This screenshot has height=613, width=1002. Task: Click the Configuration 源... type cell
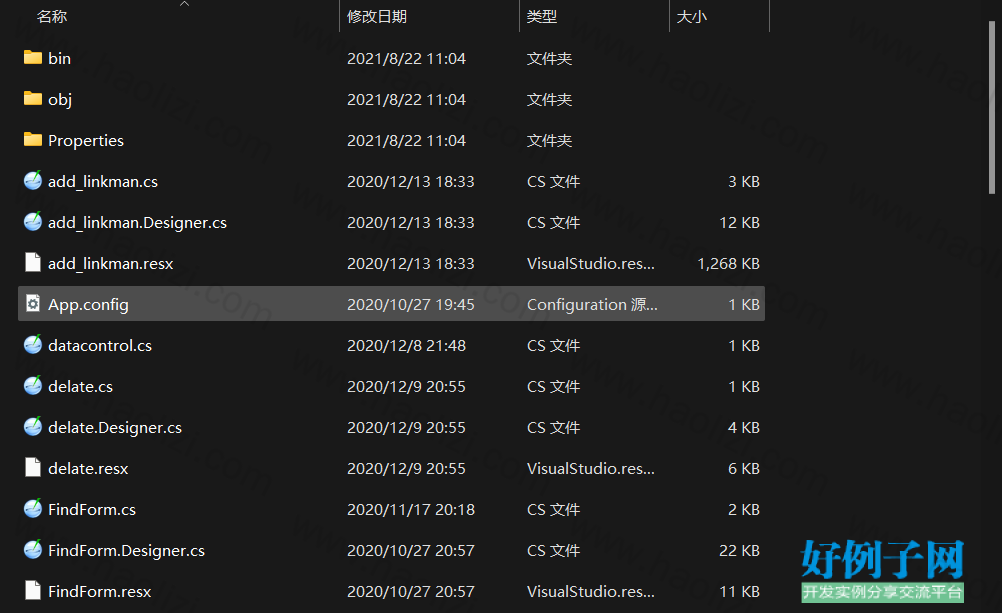click(592, 304)
